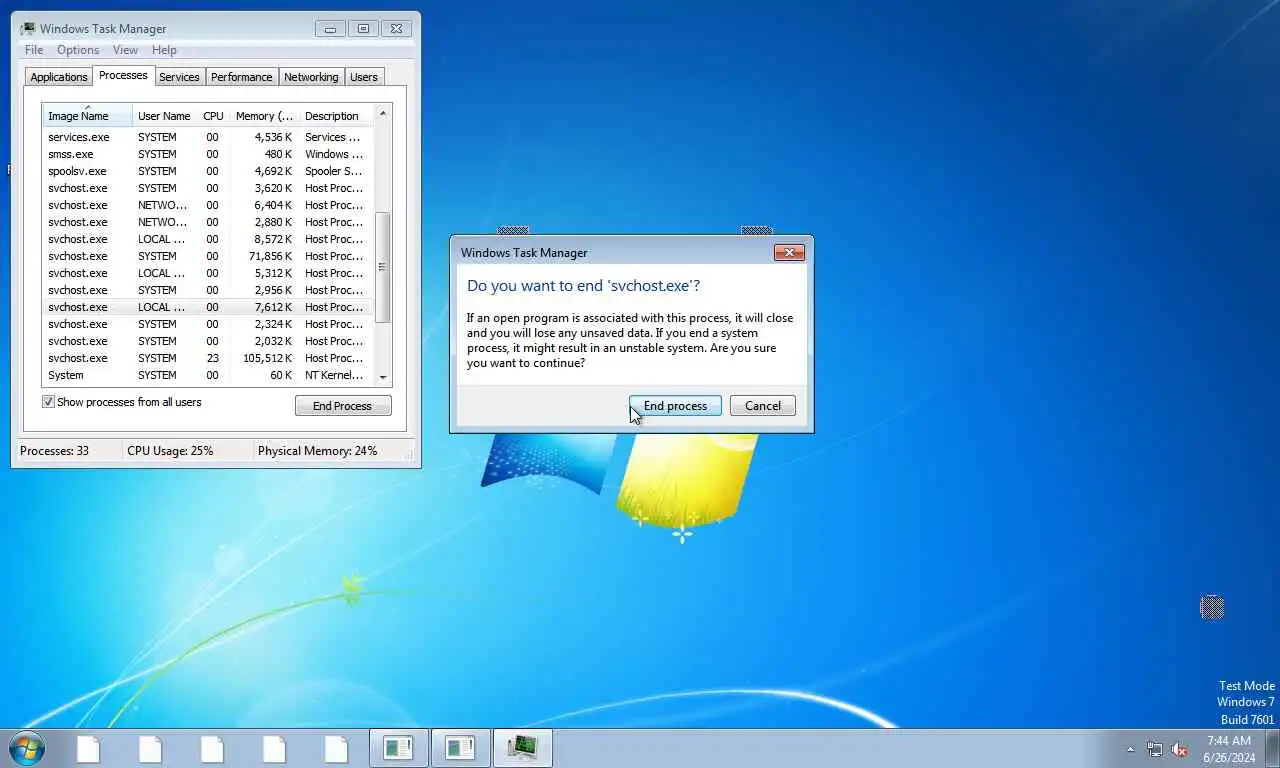Open the Options menu
This screenshot has width=1280, height=768.
pyautogui.click(x=78, y=50)
